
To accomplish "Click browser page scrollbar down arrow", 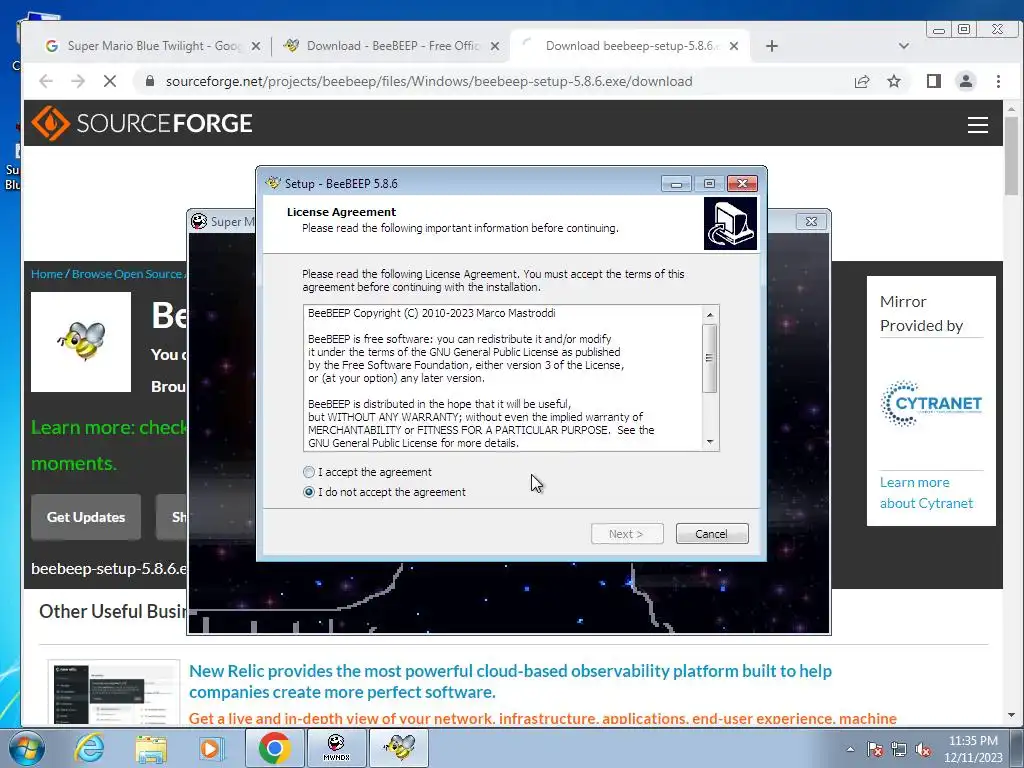I will [1012, 715].
